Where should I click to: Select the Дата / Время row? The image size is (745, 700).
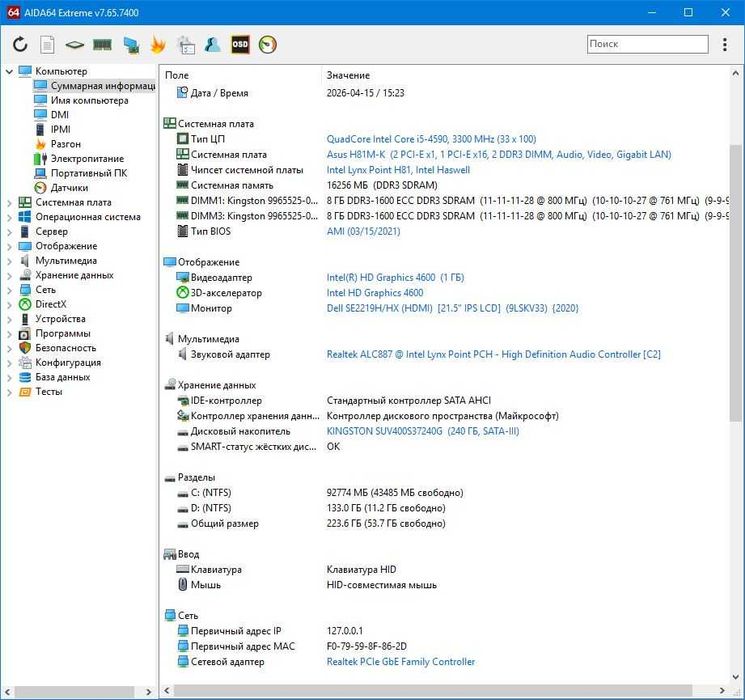coord(447,93)
